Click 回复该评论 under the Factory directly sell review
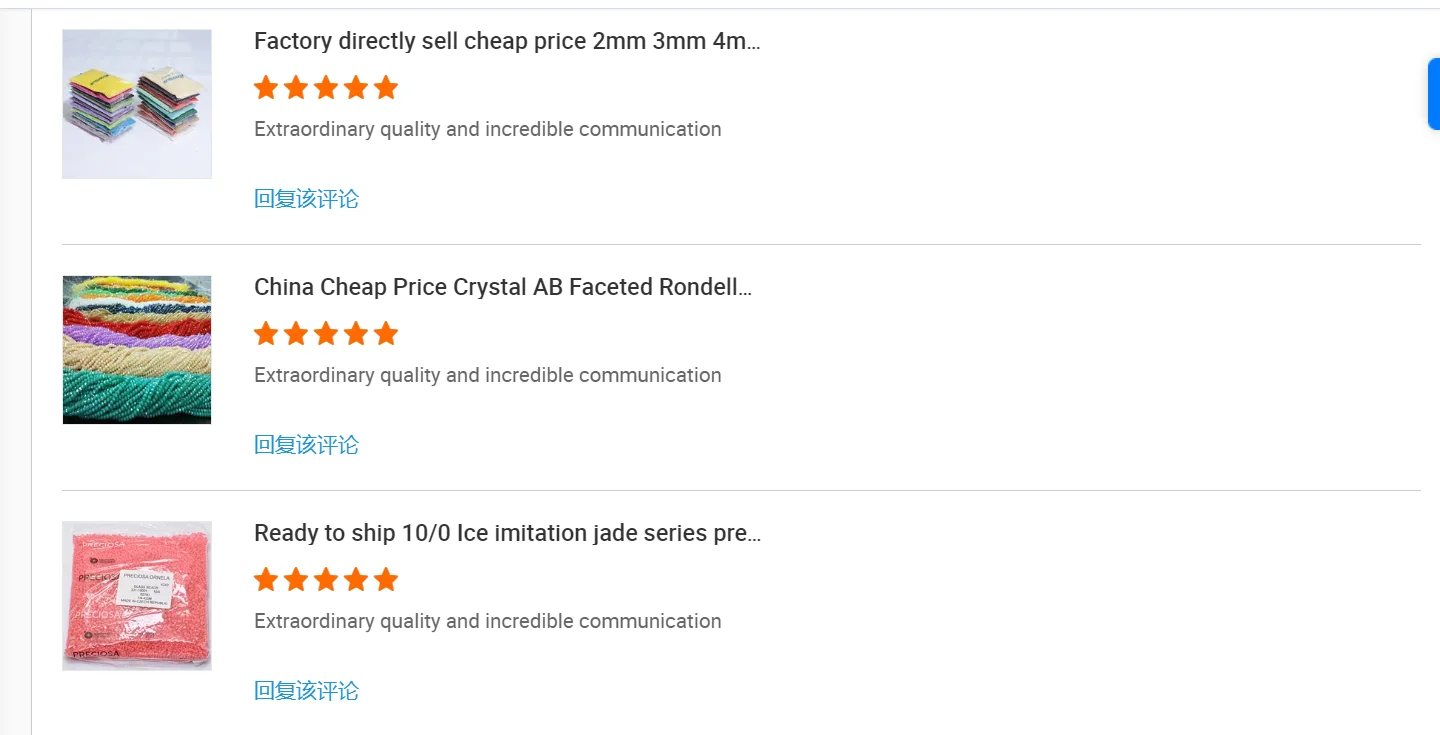The height and width of the screenshot is (735, 1440). click(x=306, y=199)
